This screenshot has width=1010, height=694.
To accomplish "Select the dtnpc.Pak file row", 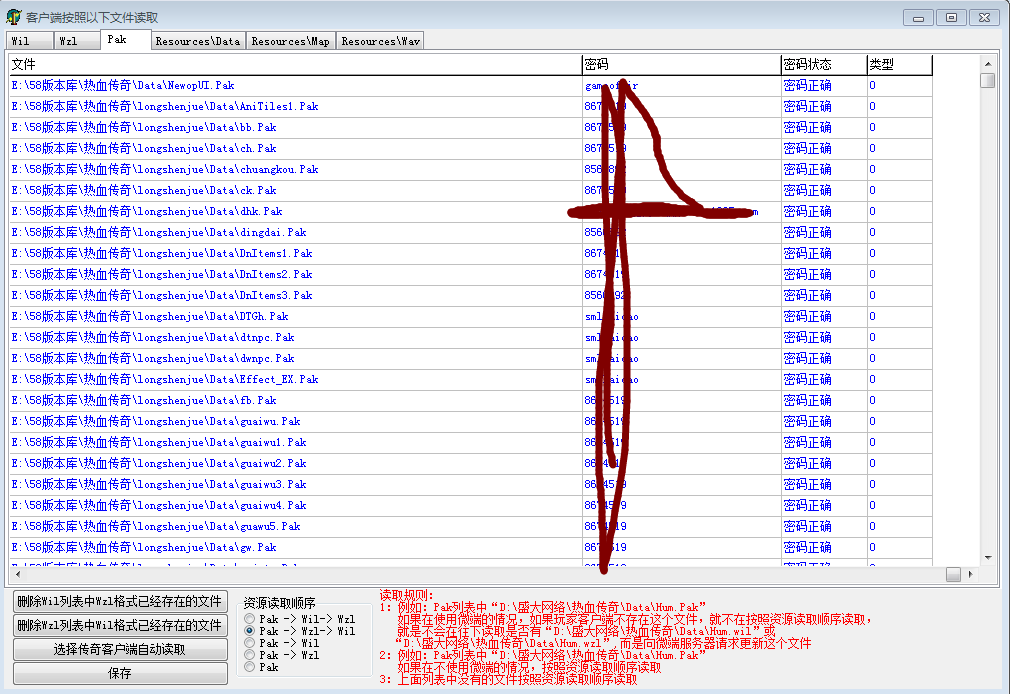I will [471, 338].
